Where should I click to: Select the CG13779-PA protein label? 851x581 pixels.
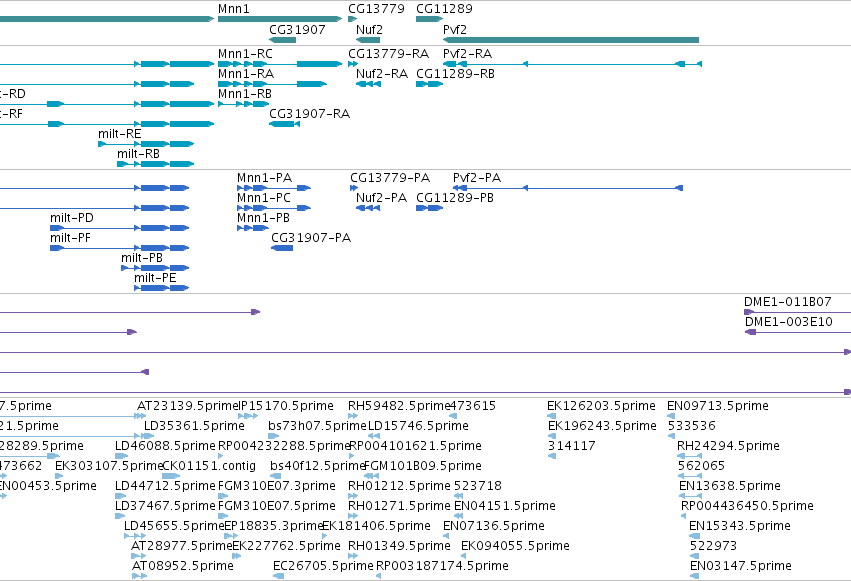pyautogui.click(x=390, y=178)
